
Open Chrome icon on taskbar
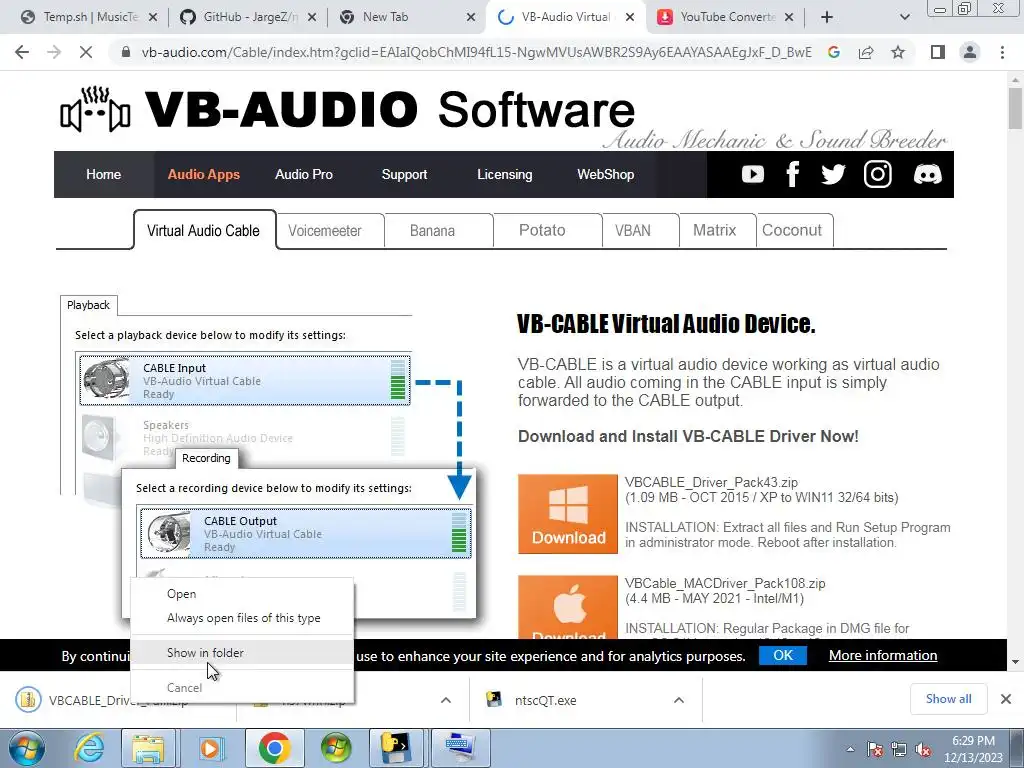[x=274, y=748]
